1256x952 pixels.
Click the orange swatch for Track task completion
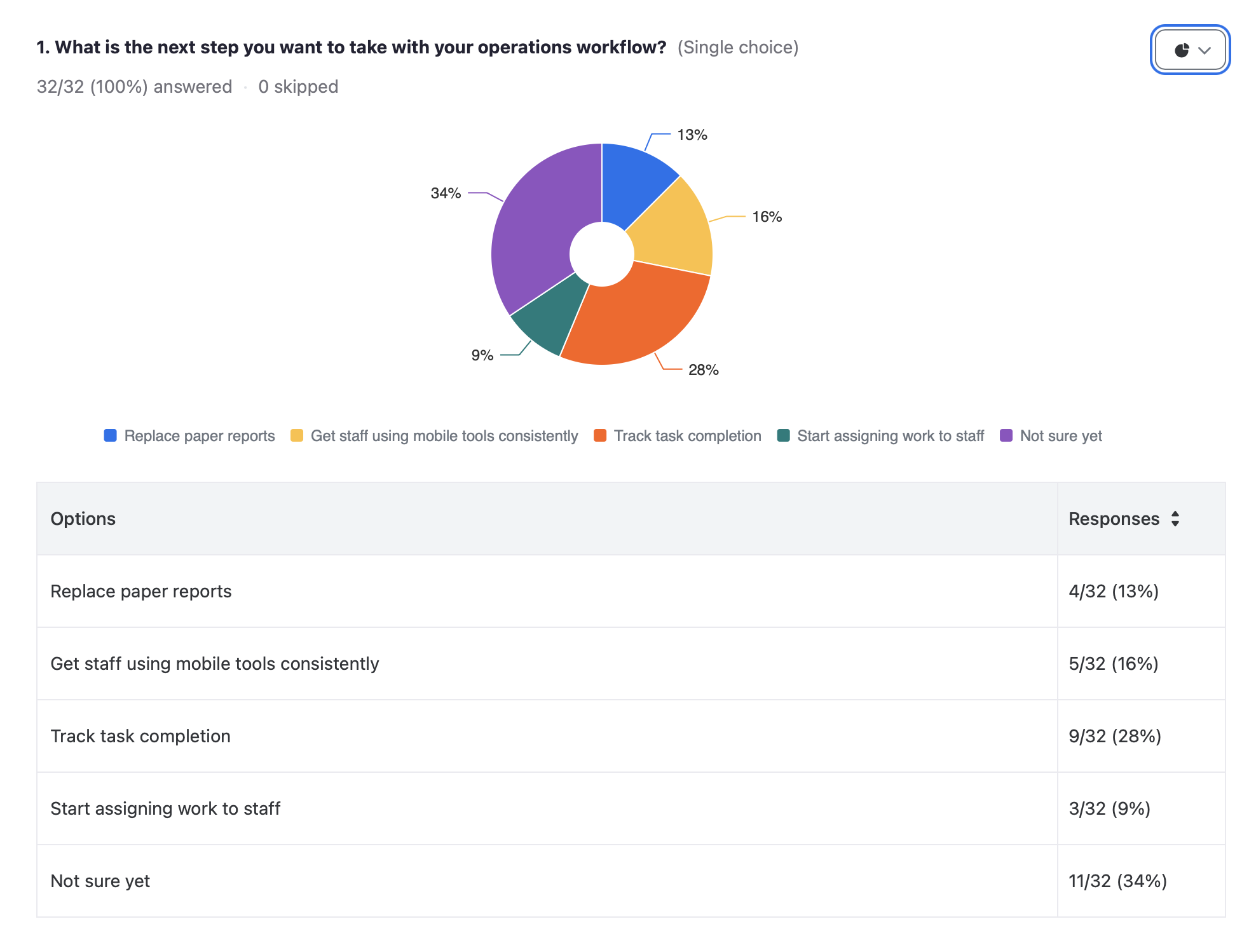[599, 436]
